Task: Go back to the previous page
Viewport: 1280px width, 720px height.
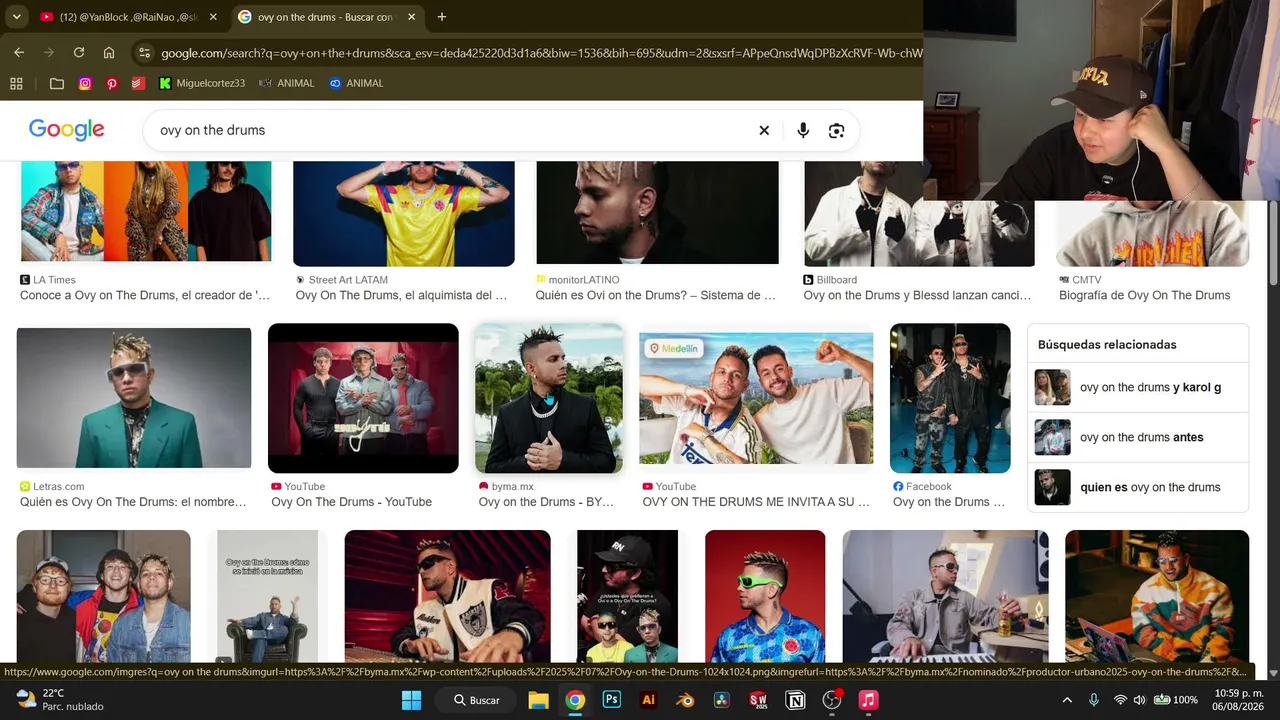Action: [x=19, y=53]
